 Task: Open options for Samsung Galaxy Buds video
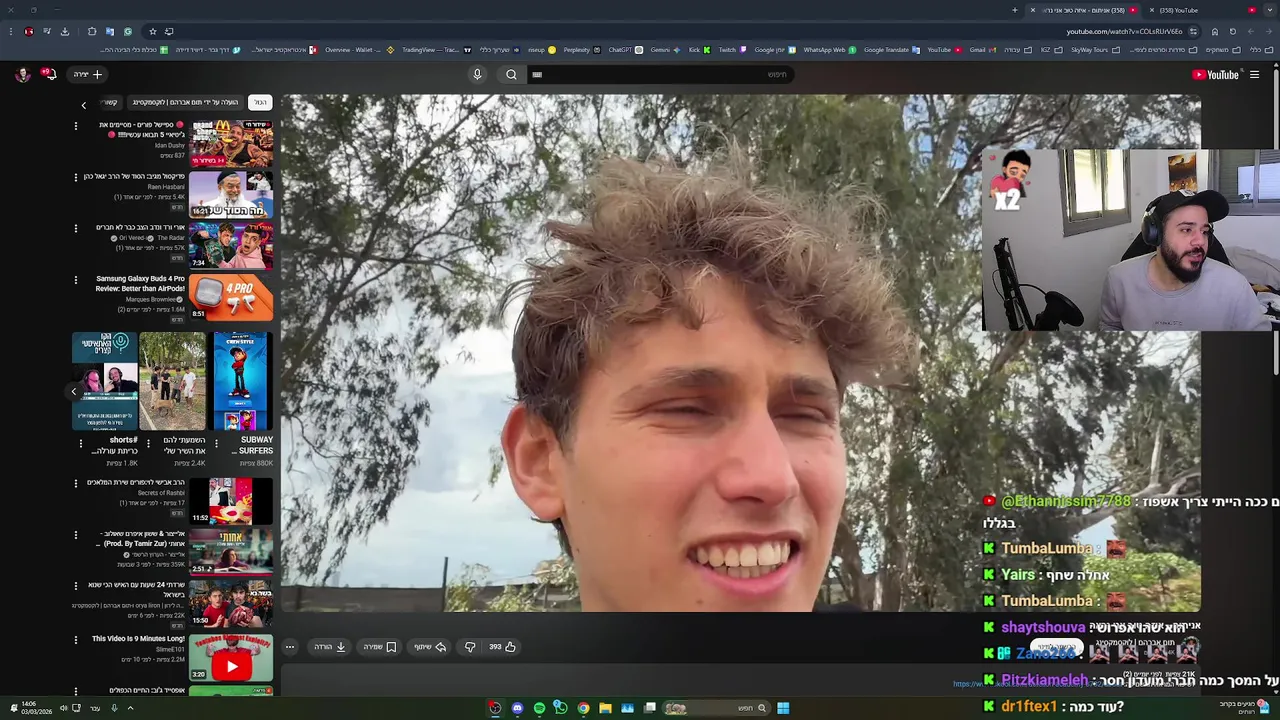(x=75, y=280)
